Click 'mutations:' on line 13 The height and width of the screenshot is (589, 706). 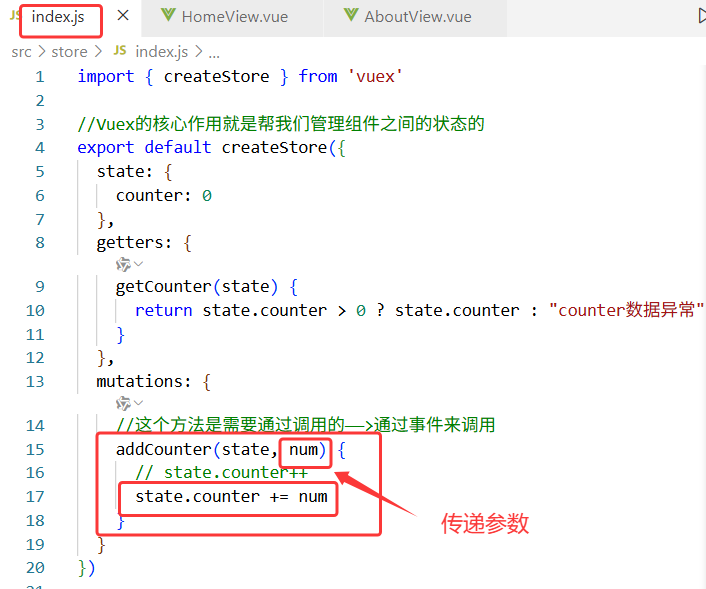(144, 382)
